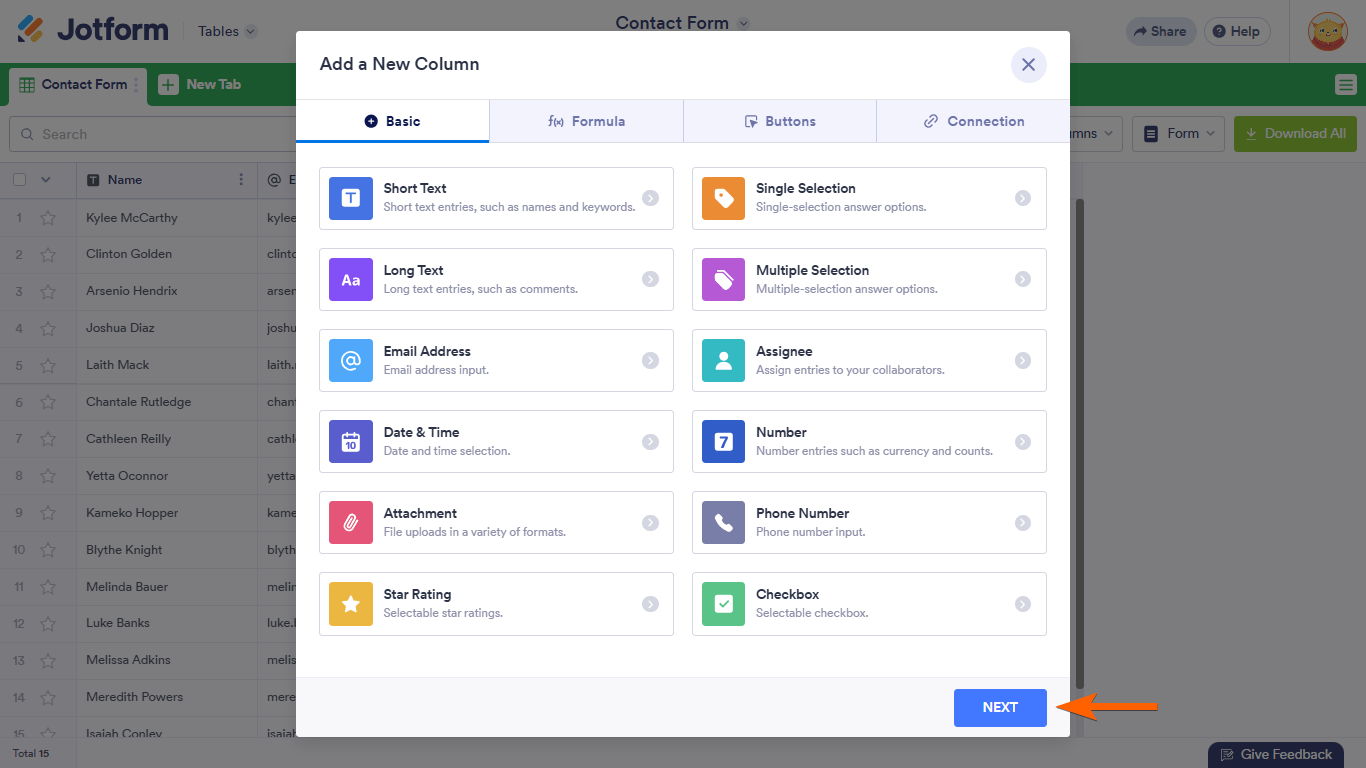Pick the Email Address column icon
The width and height of the screenshot is (1366, 768).
(x=351, y=361)
